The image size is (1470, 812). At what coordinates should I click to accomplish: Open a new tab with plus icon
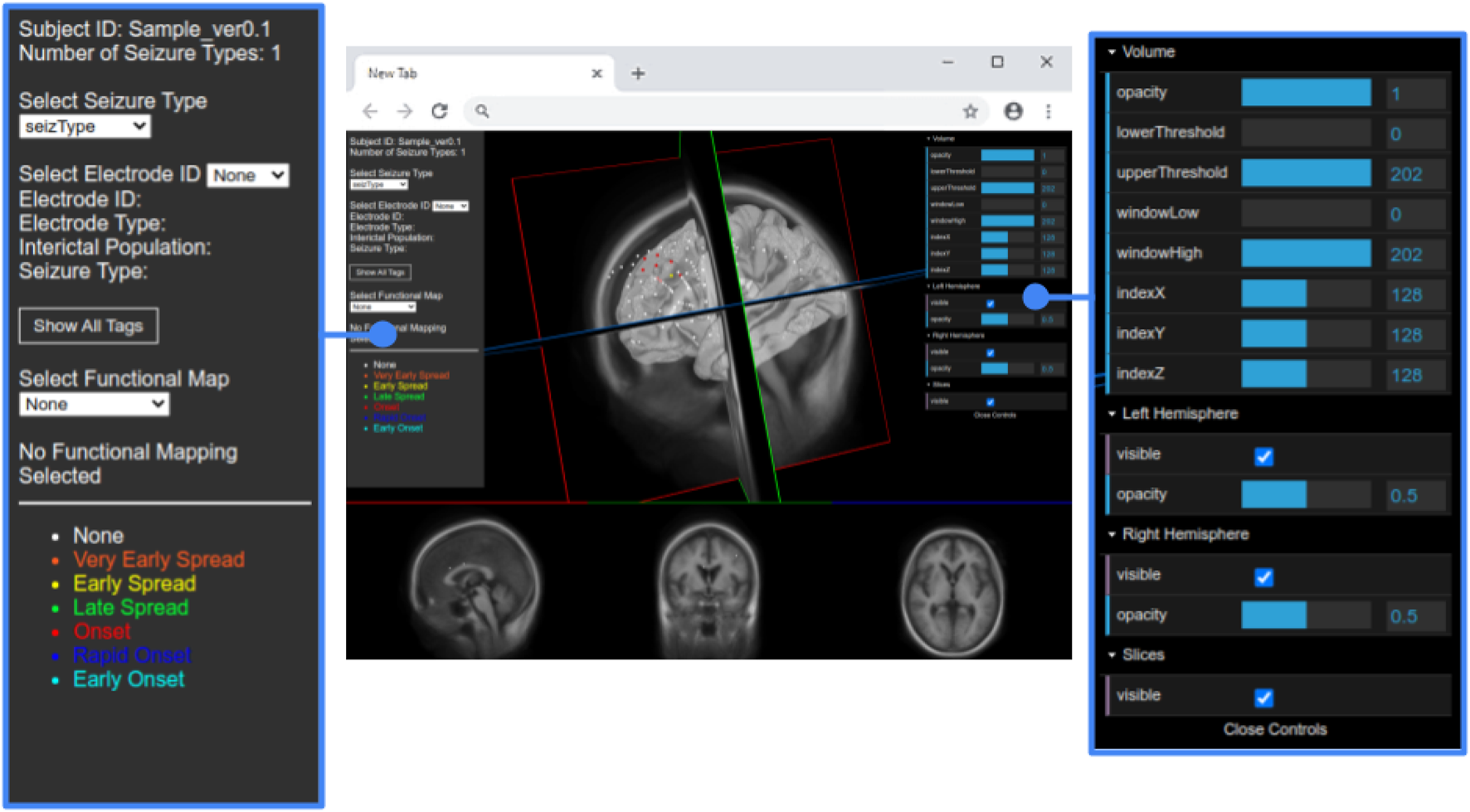click(638, 74)
